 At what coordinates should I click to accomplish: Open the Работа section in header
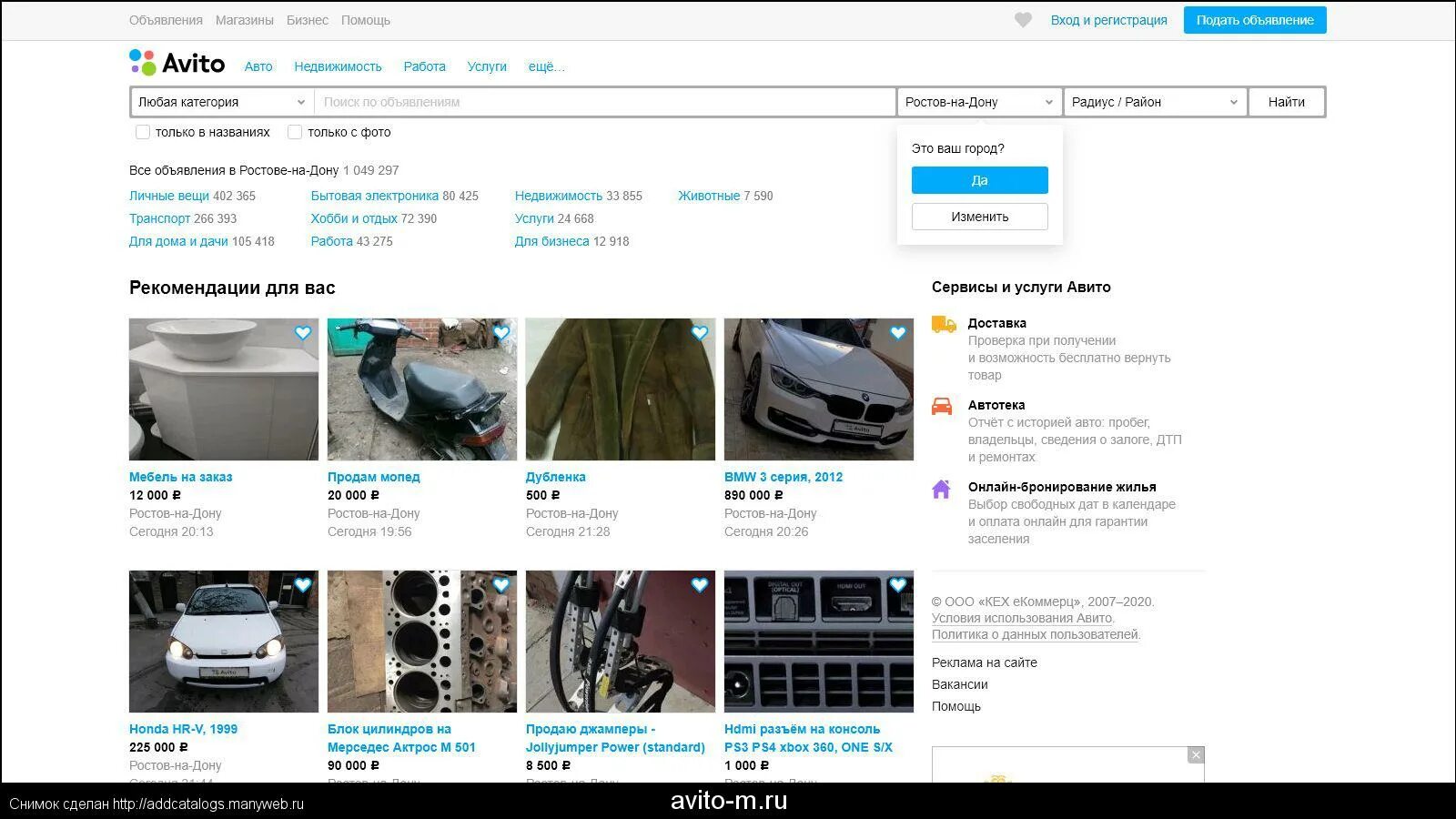(425, 66)
